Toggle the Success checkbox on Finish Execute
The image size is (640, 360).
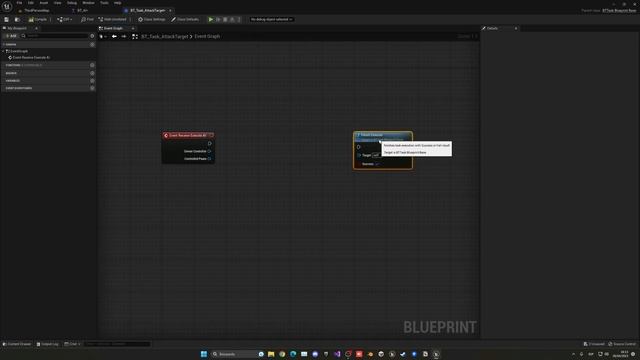(x=377, y=164)
